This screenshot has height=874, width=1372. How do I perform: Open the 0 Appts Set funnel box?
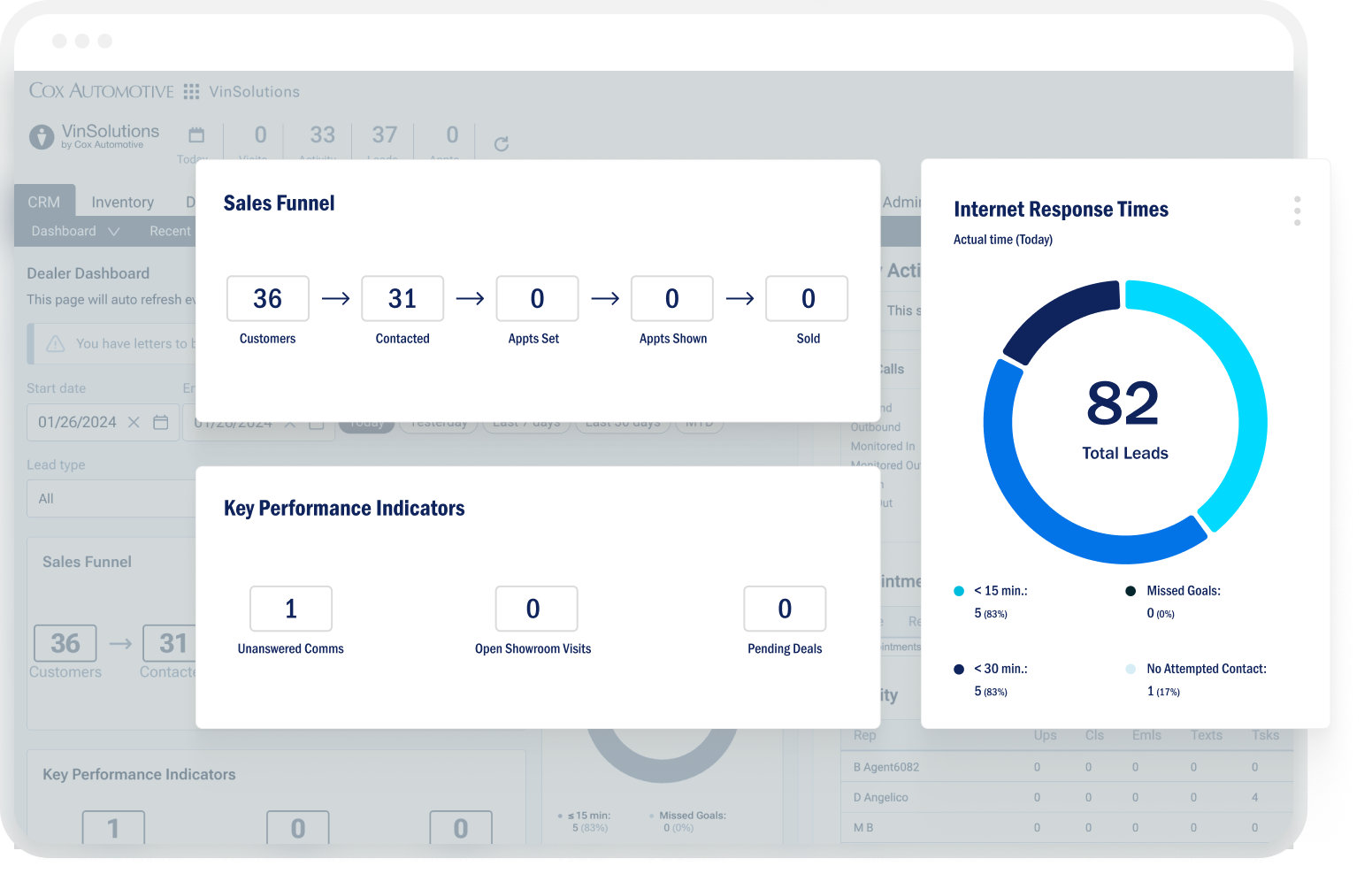[537, 298]
